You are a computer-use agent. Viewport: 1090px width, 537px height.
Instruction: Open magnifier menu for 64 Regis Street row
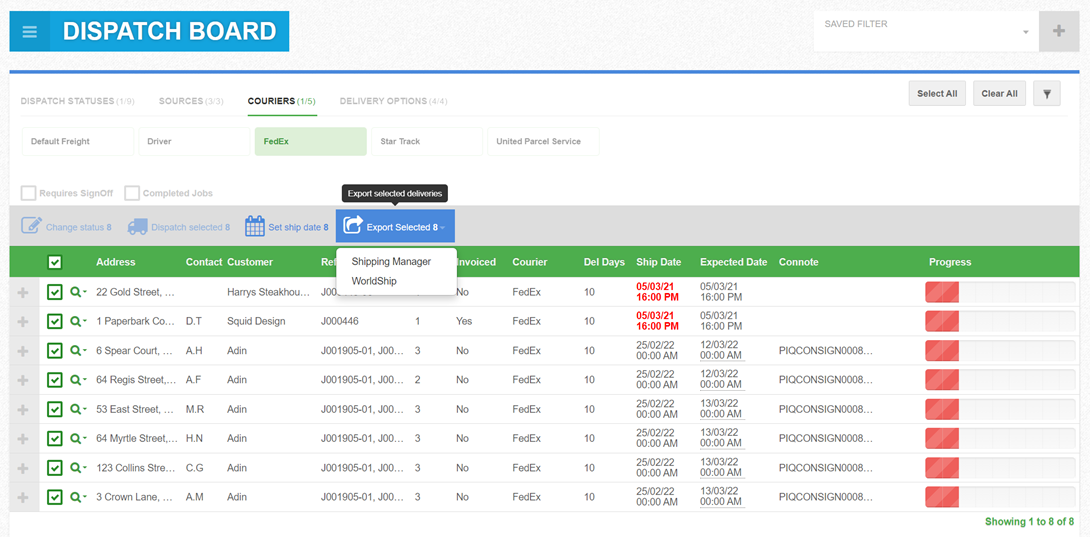(78, 380)
